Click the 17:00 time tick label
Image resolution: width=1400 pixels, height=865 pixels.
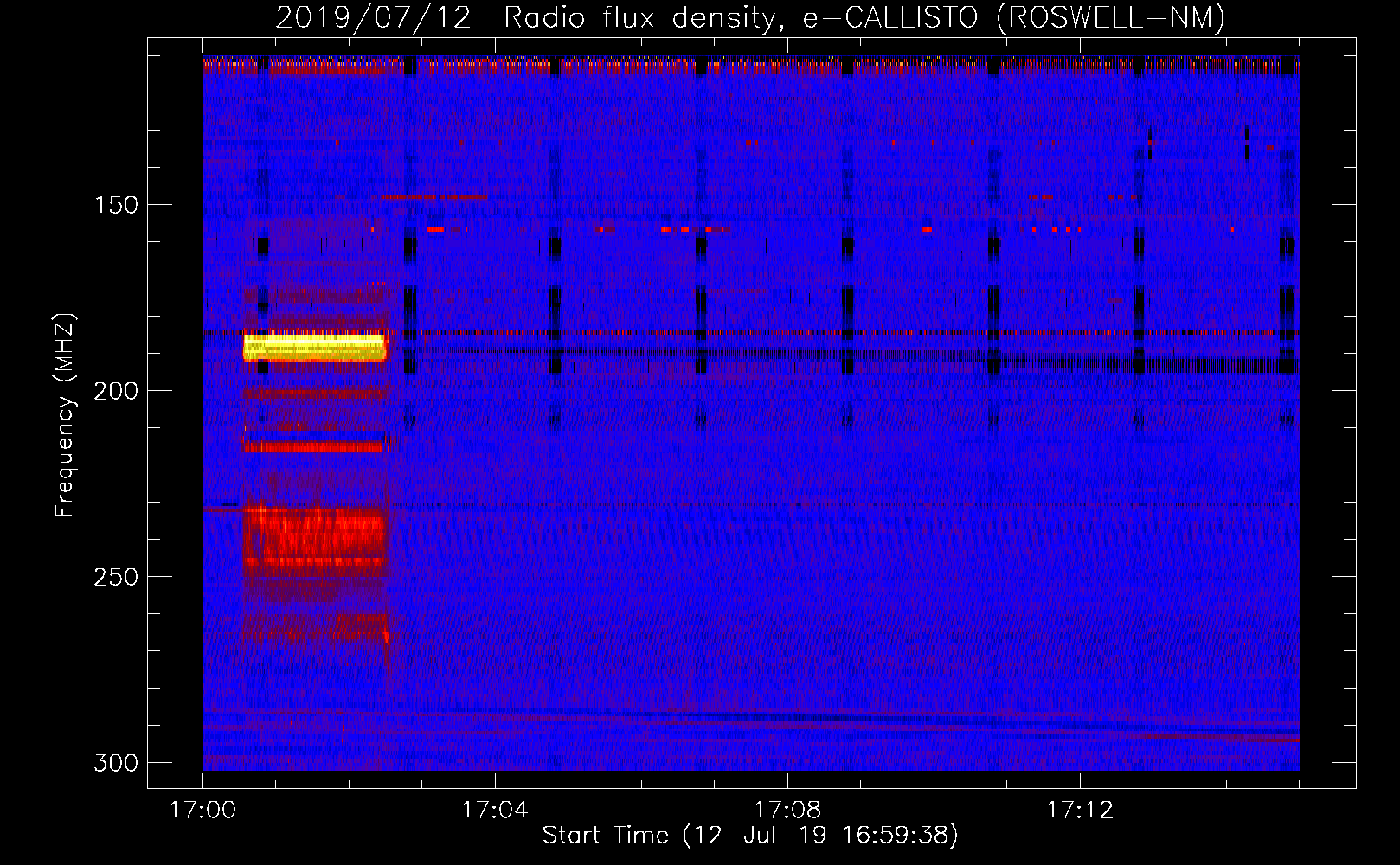tap(202, 811)
